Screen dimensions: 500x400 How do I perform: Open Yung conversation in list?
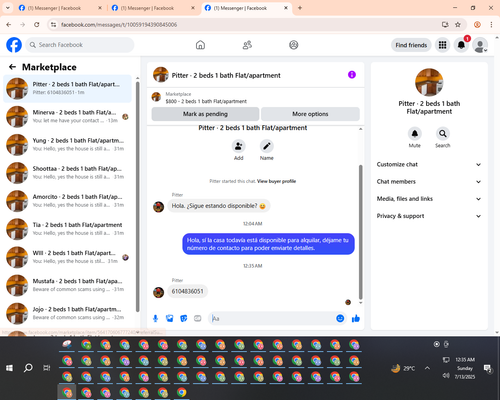point(67,145)
